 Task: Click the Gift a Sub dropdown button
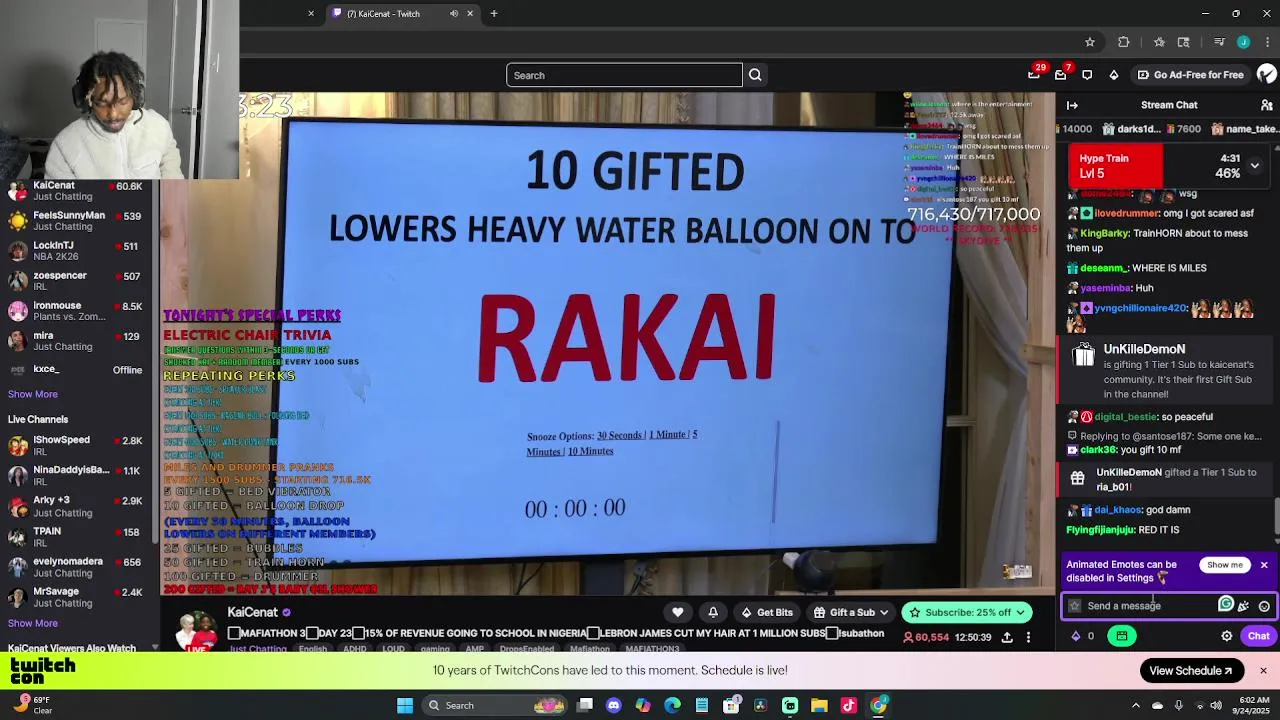pos(852,612)
